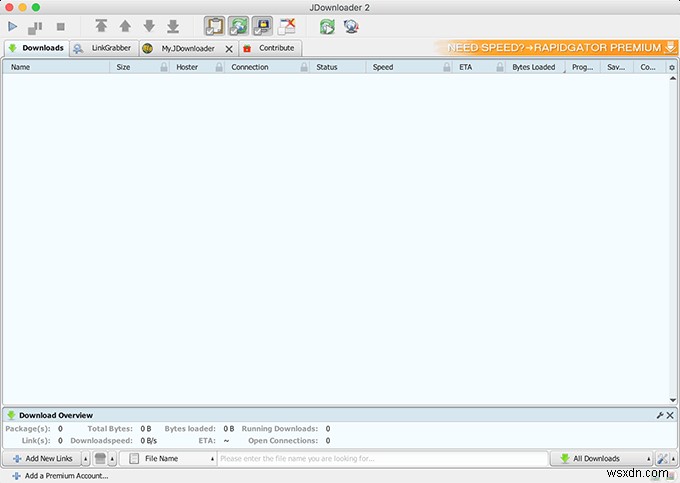Click the Prog... column header

coord(582,67)
